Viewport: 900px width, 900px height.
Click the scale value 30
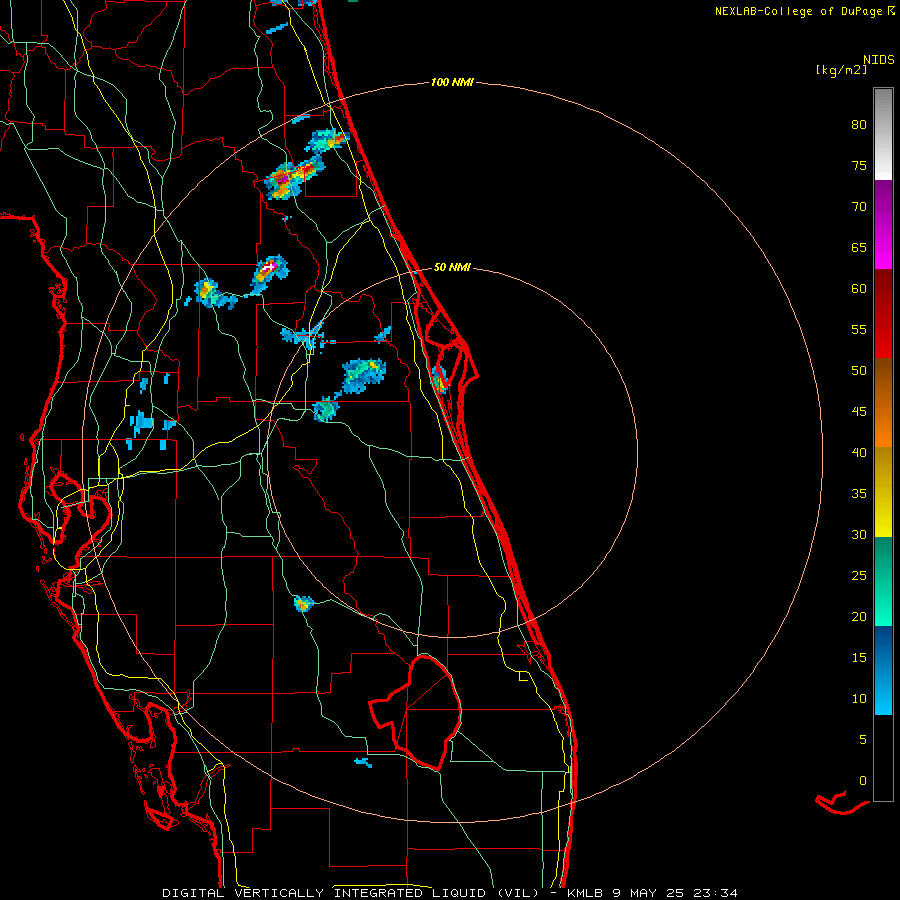(x=859, y=535)
